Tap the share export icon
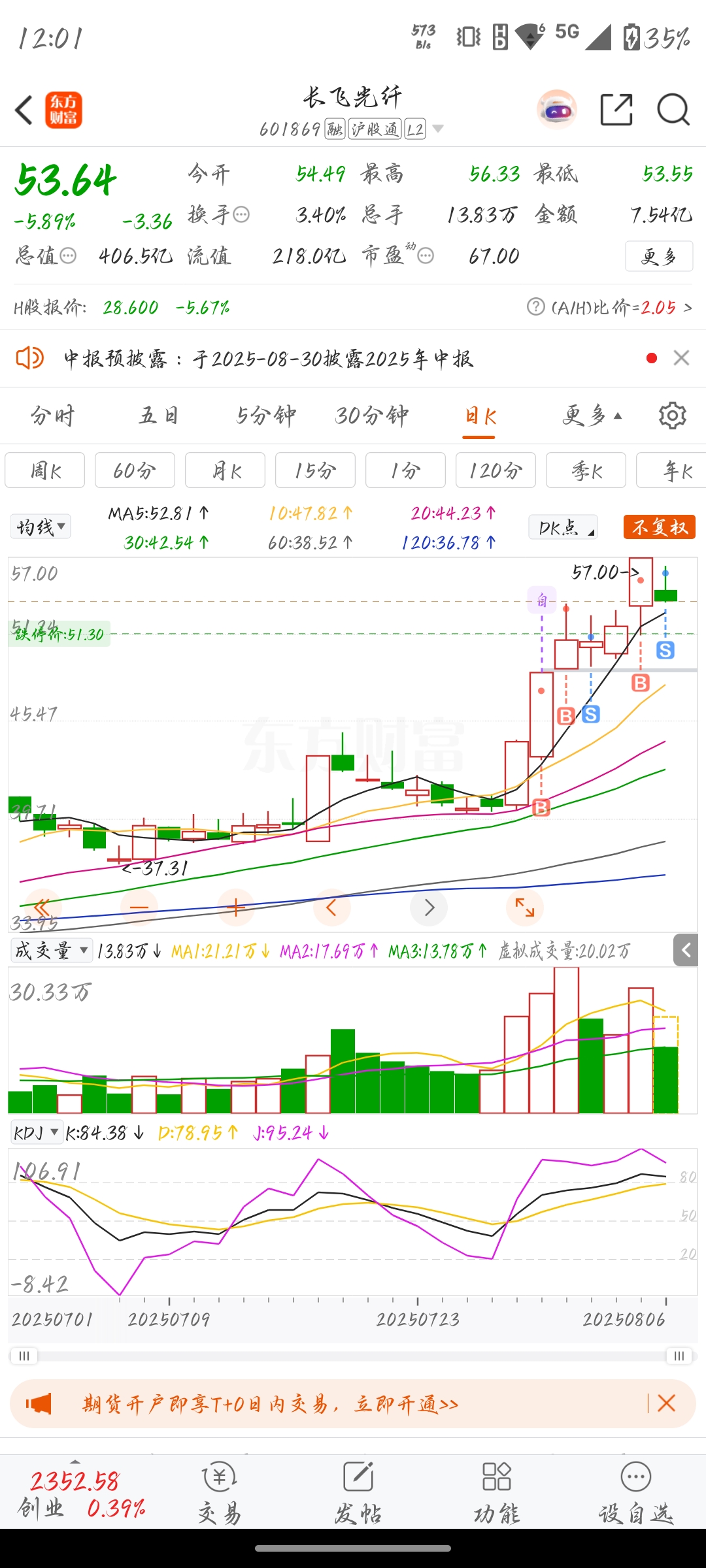Screen dimensions: 706x1568 coord(616,109)
